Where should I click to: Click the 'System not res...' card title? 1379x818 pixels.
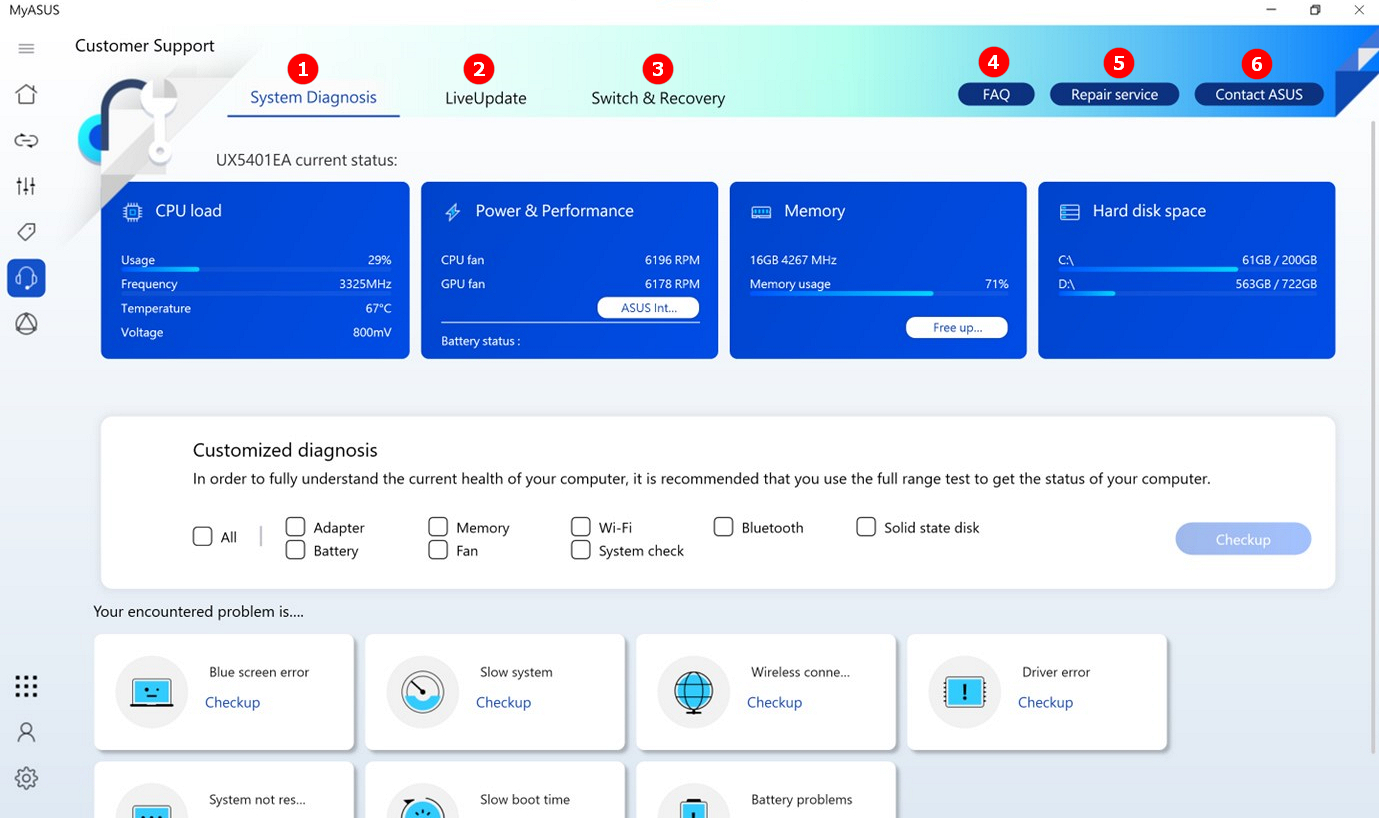point(257,800)
